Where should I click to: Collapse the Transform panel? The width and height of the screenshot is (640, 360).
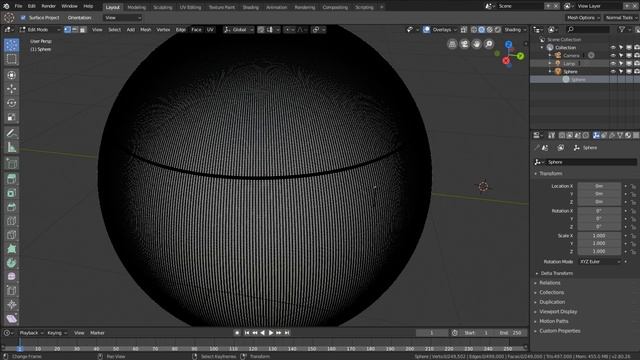tap(550, 173)
